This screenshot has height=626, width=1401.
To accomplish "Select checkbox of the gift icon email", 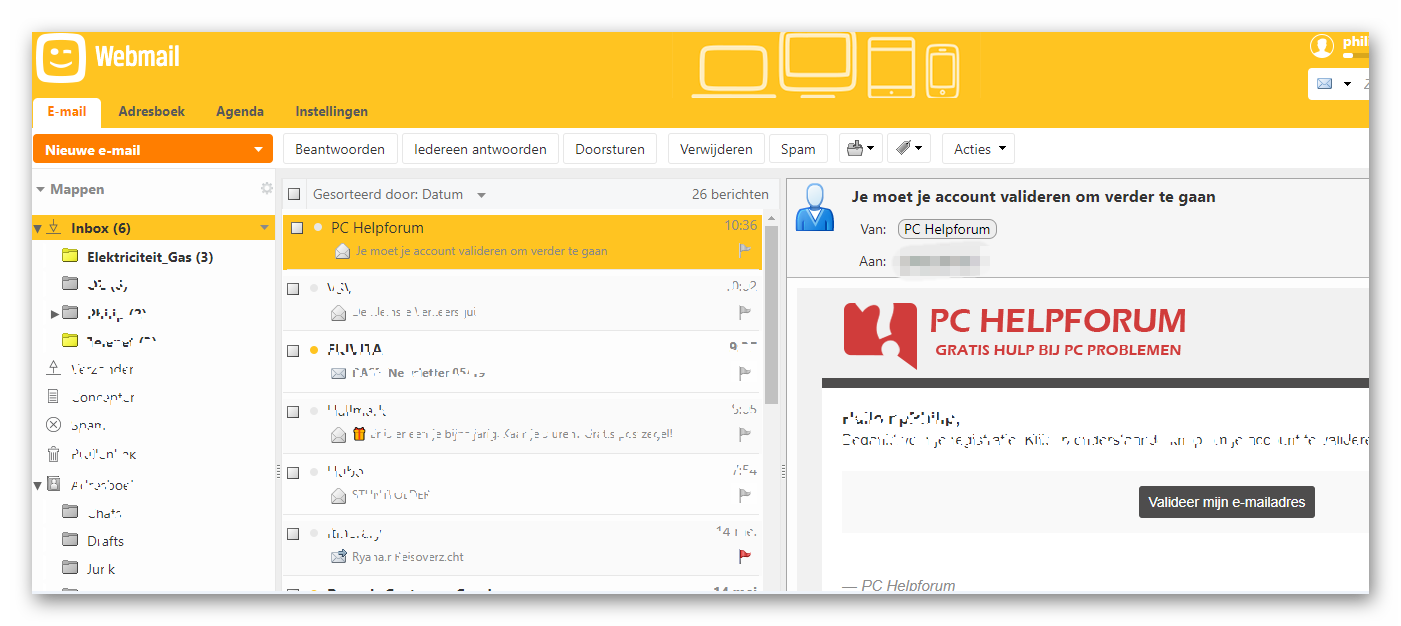I will (x=293, y=411).
